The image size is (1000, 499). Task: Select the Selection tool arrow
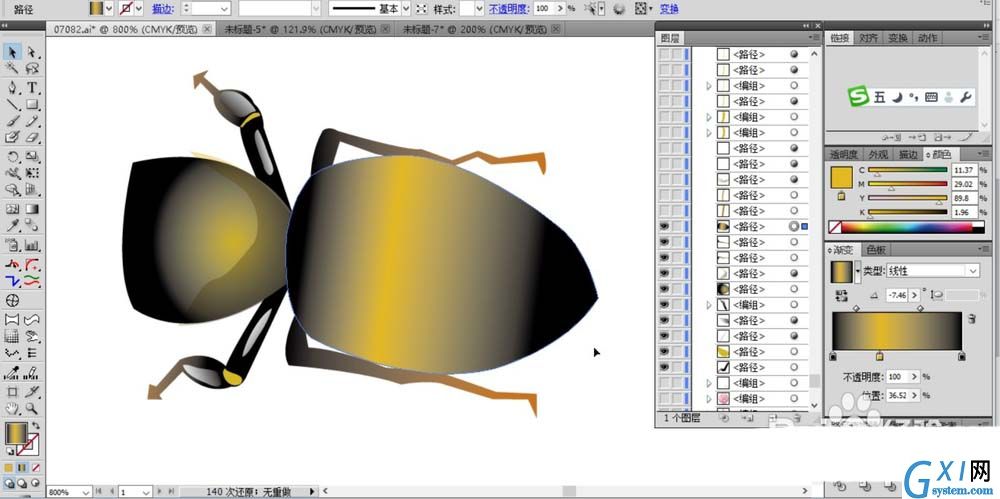tap(11, 53)
